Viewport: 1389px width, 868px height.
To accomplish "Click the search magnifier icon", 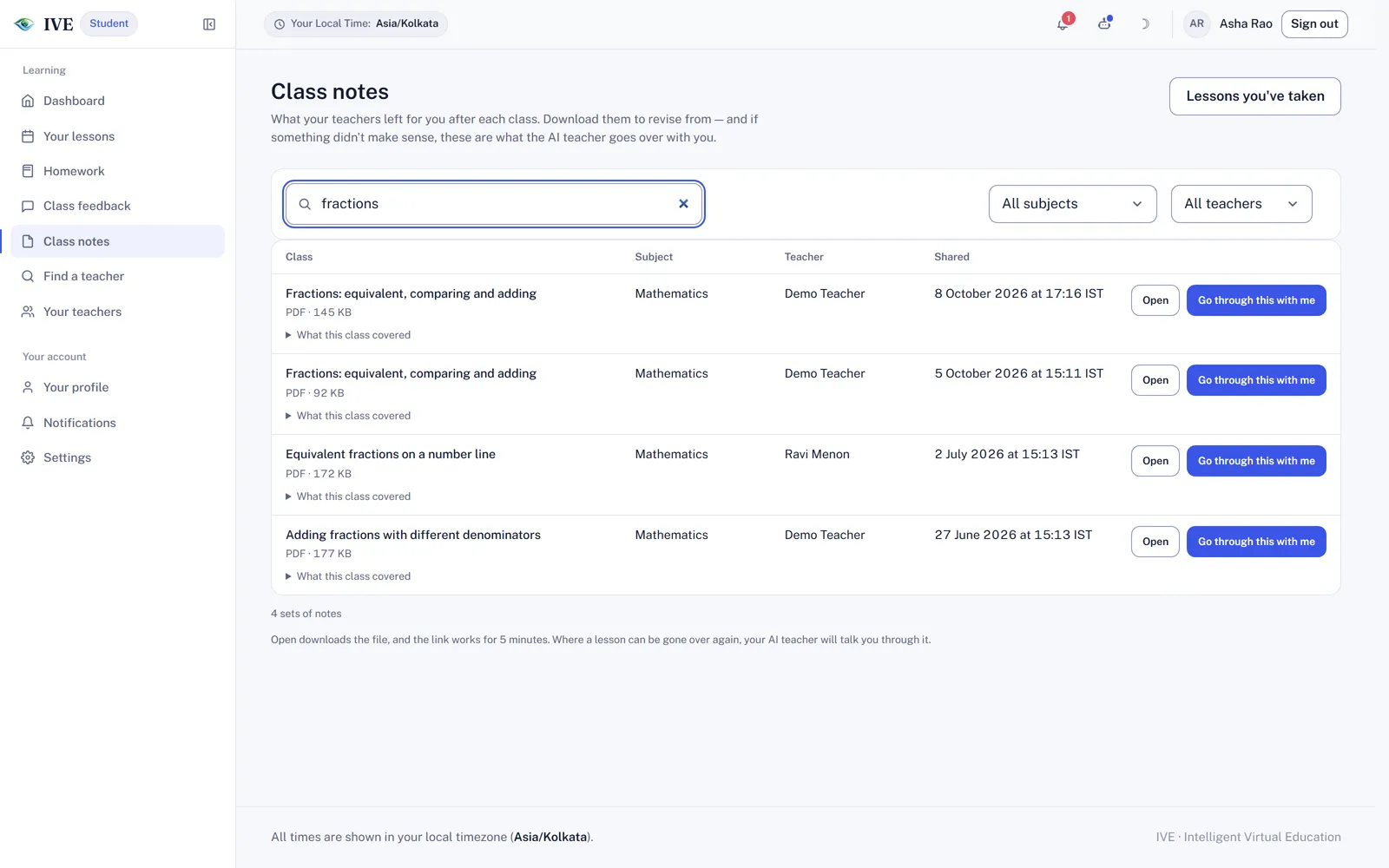I will 305,204.
